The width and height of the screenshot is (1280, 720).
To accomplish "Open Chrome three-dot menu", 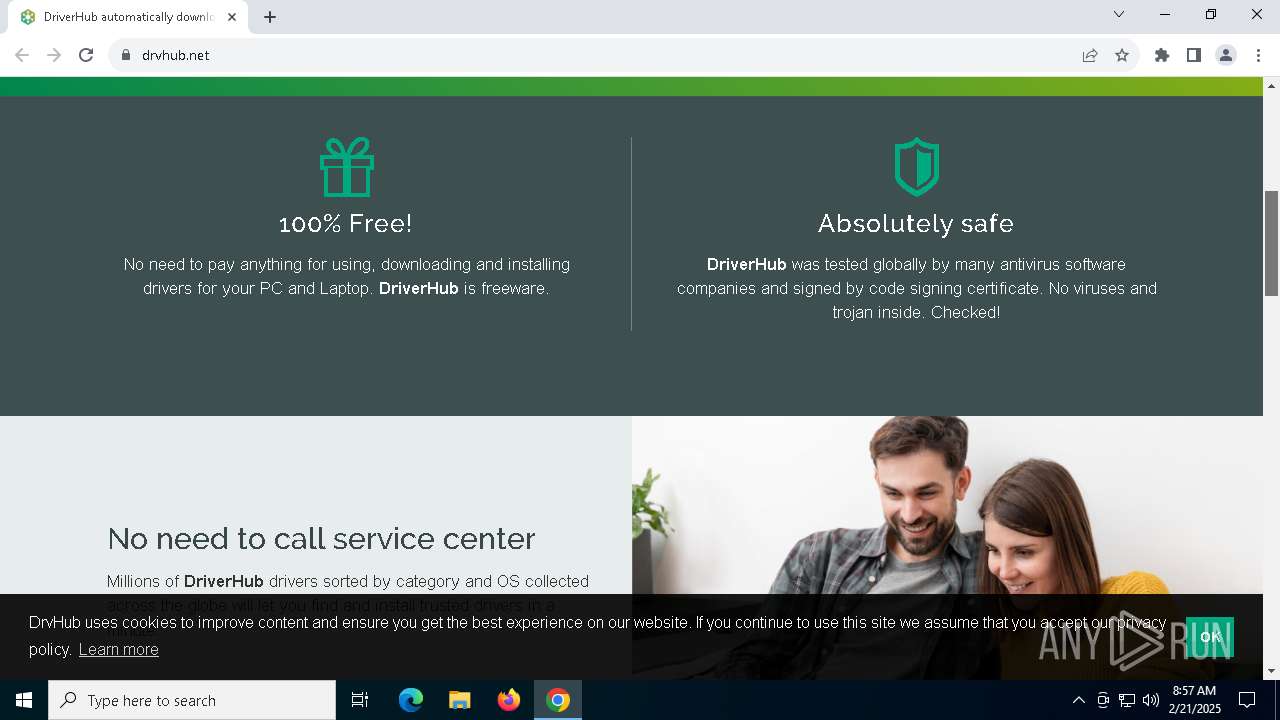I will (x=1258, y=55).
